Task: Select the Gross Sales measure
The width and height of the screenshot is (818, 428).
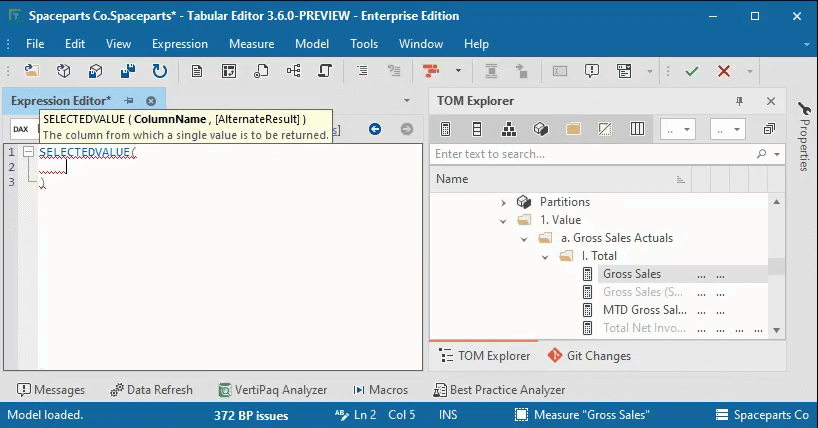Action: tap(632, 274)
